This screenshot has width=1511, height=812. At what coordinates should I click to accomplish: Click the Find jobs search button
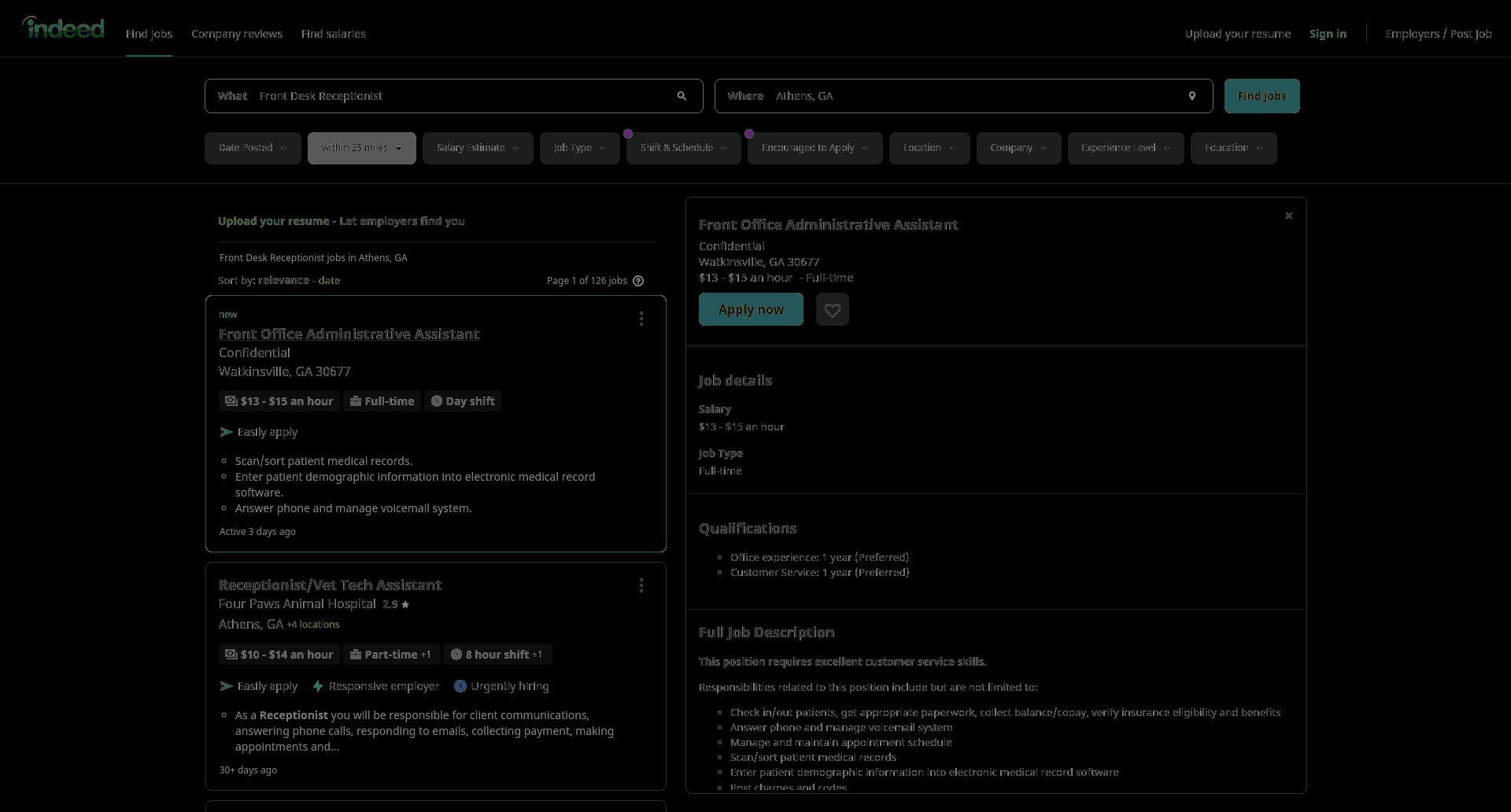point(1262,96)
